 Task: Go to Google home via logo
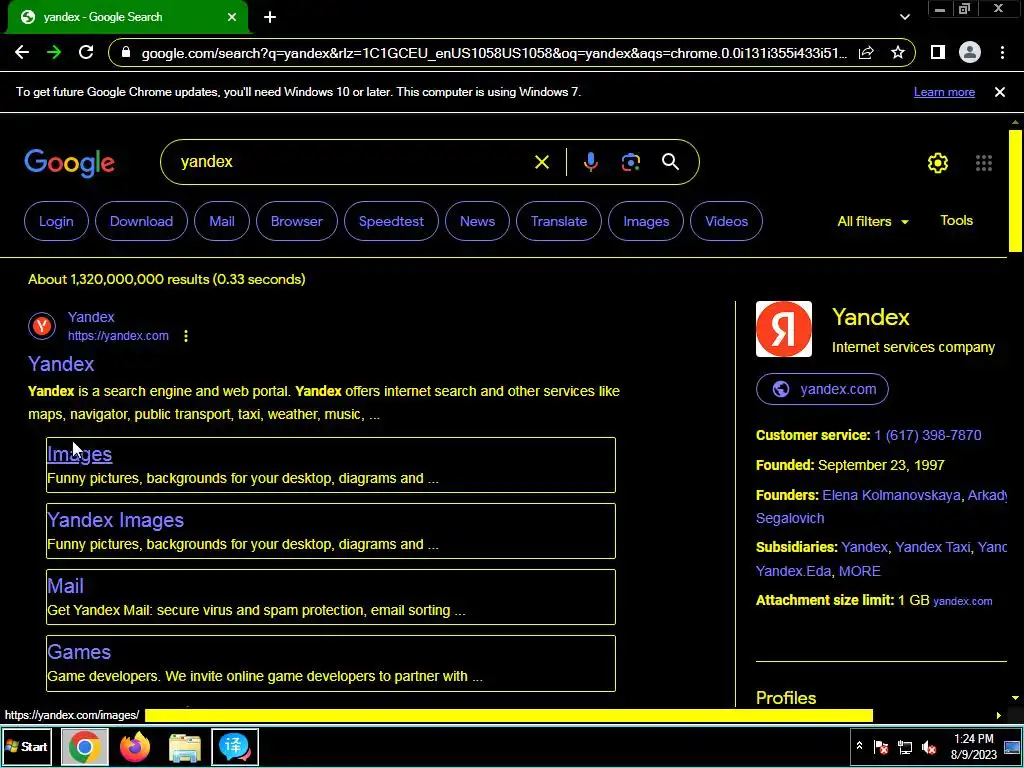click(69, 163)
